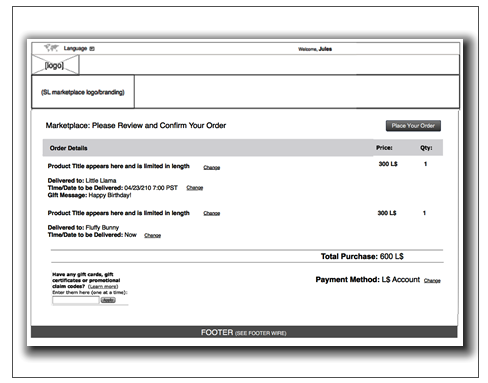Open the Learn more link for gift cards
488x383 pixels.
[103, 287]
